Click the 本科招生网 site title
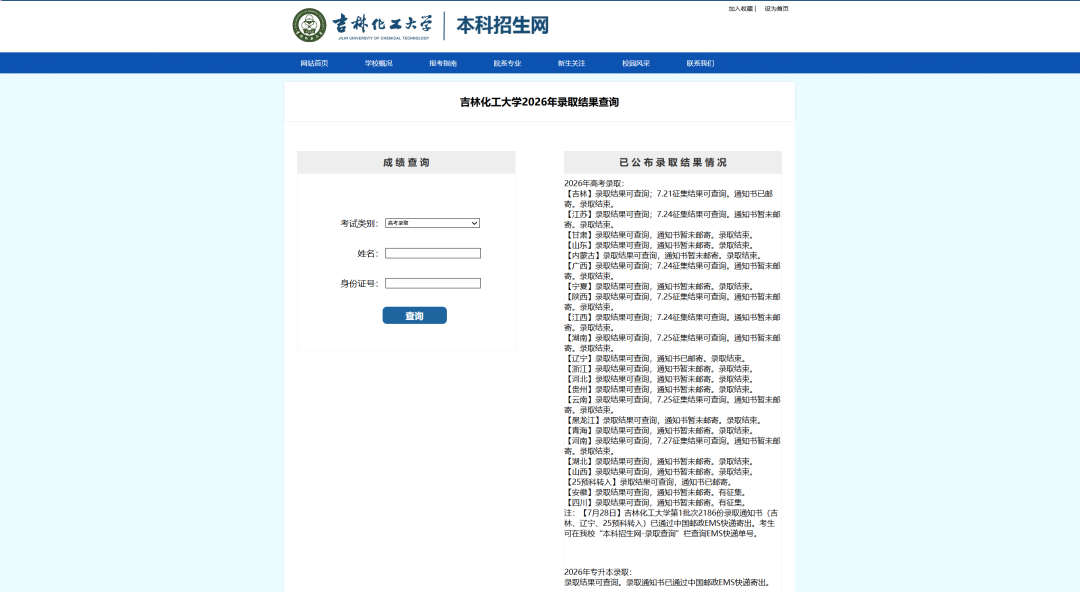1080x592 pixels. click(x=503, y=25)
